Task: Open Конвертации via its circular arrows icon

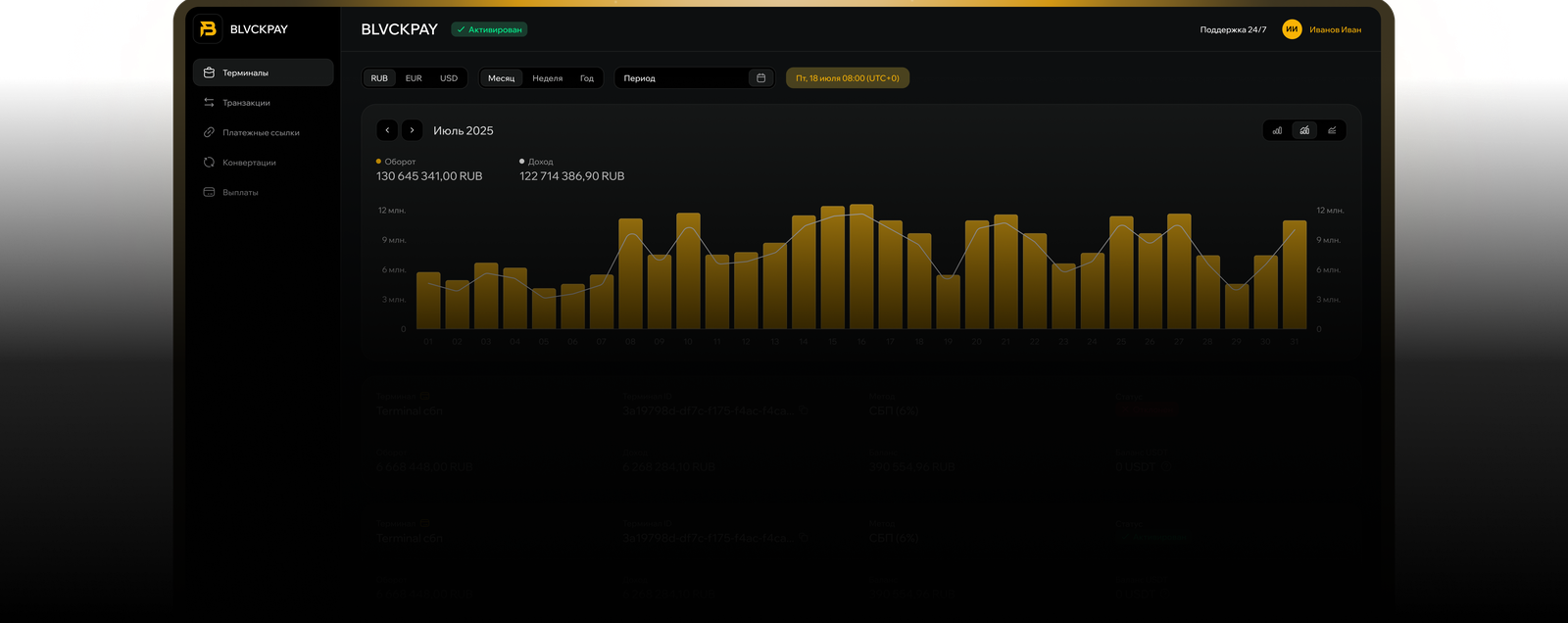Action: (x=209, y=163)
